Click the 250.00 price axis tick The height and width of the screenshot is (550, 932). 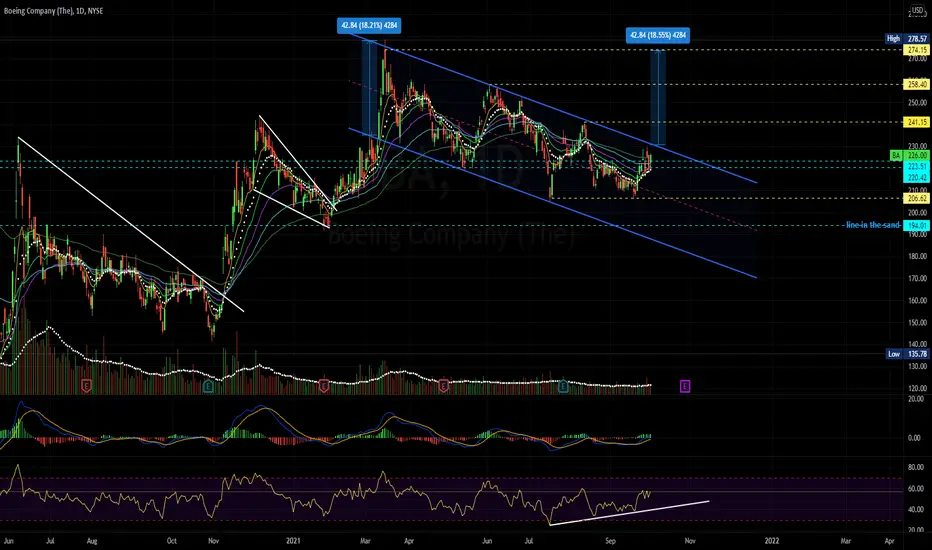click(917, 103)
